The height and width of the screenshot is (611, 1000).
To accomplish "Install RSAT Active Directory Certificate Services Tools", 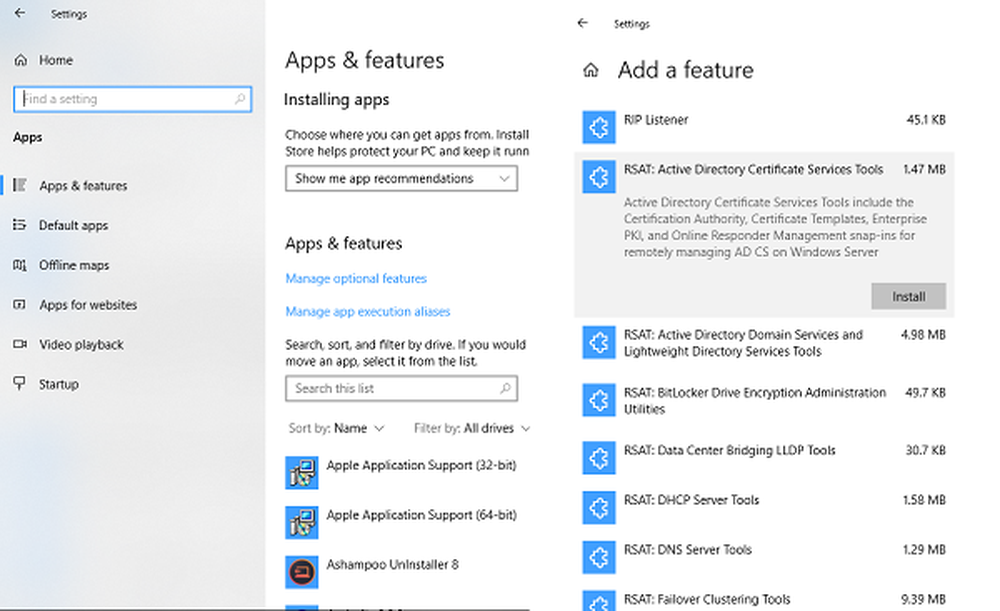I will 908,297.
